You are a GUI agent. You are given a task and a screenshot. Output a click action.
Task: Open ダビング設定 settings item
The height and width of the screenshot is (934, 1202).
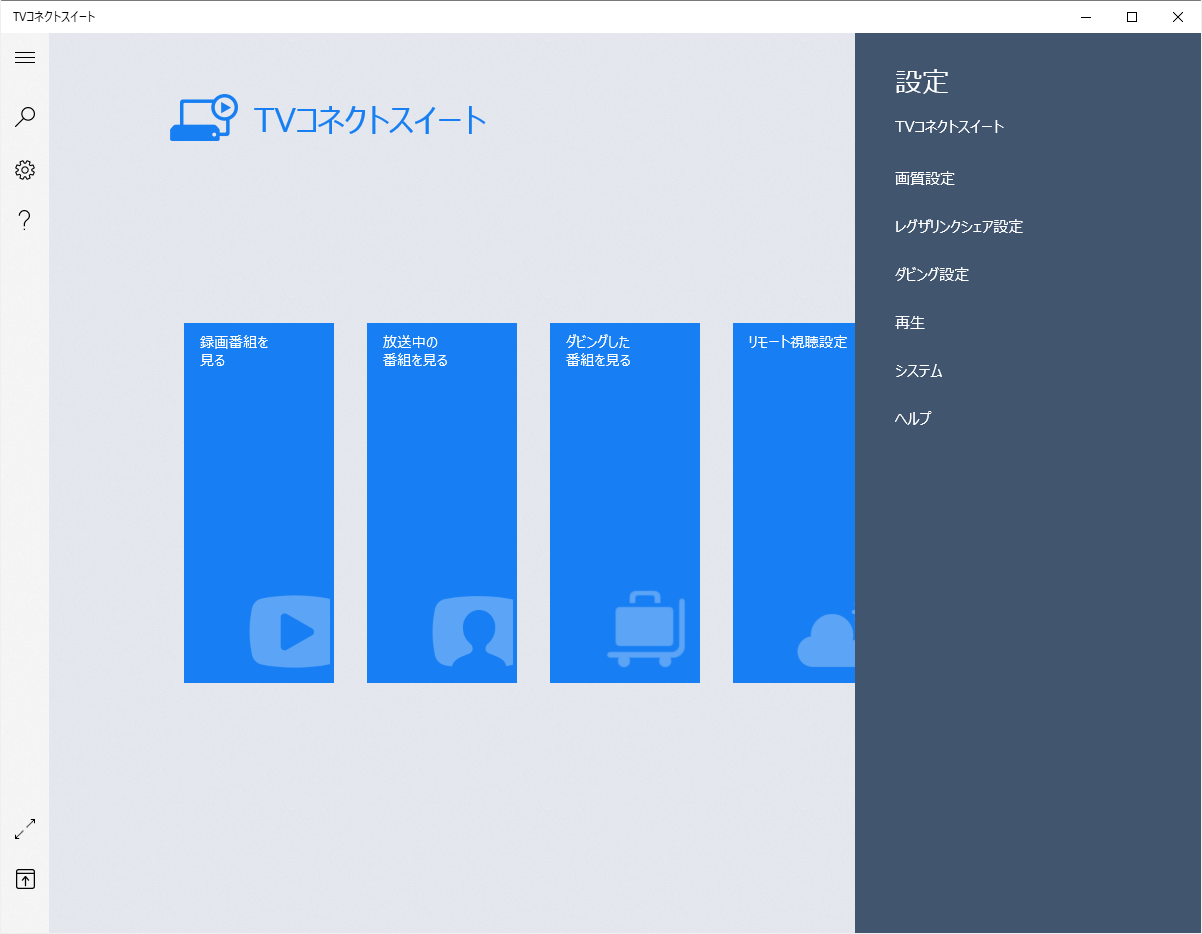coord(932,275)
